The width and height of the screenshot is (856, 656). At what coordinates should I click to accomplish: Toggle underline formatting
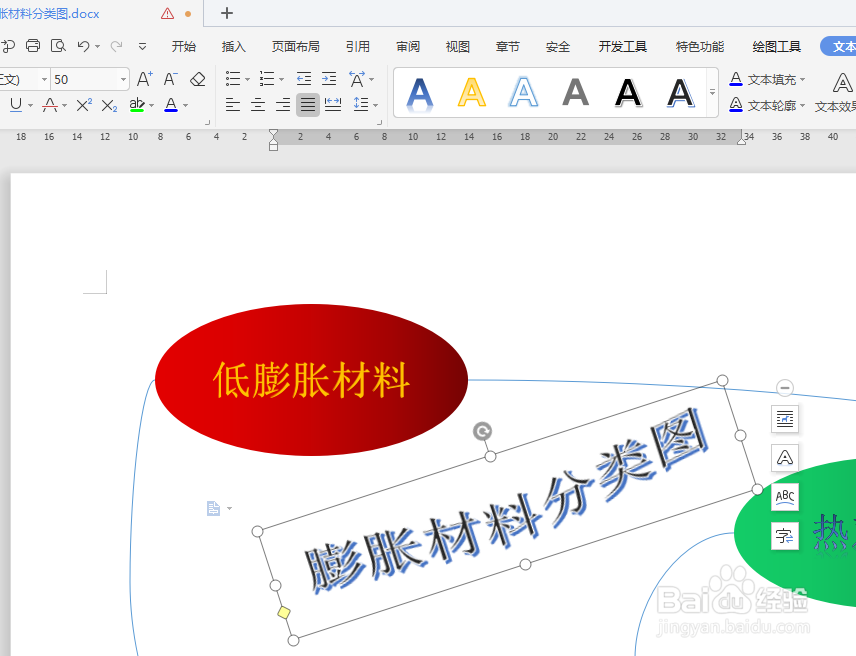[14, 106]
